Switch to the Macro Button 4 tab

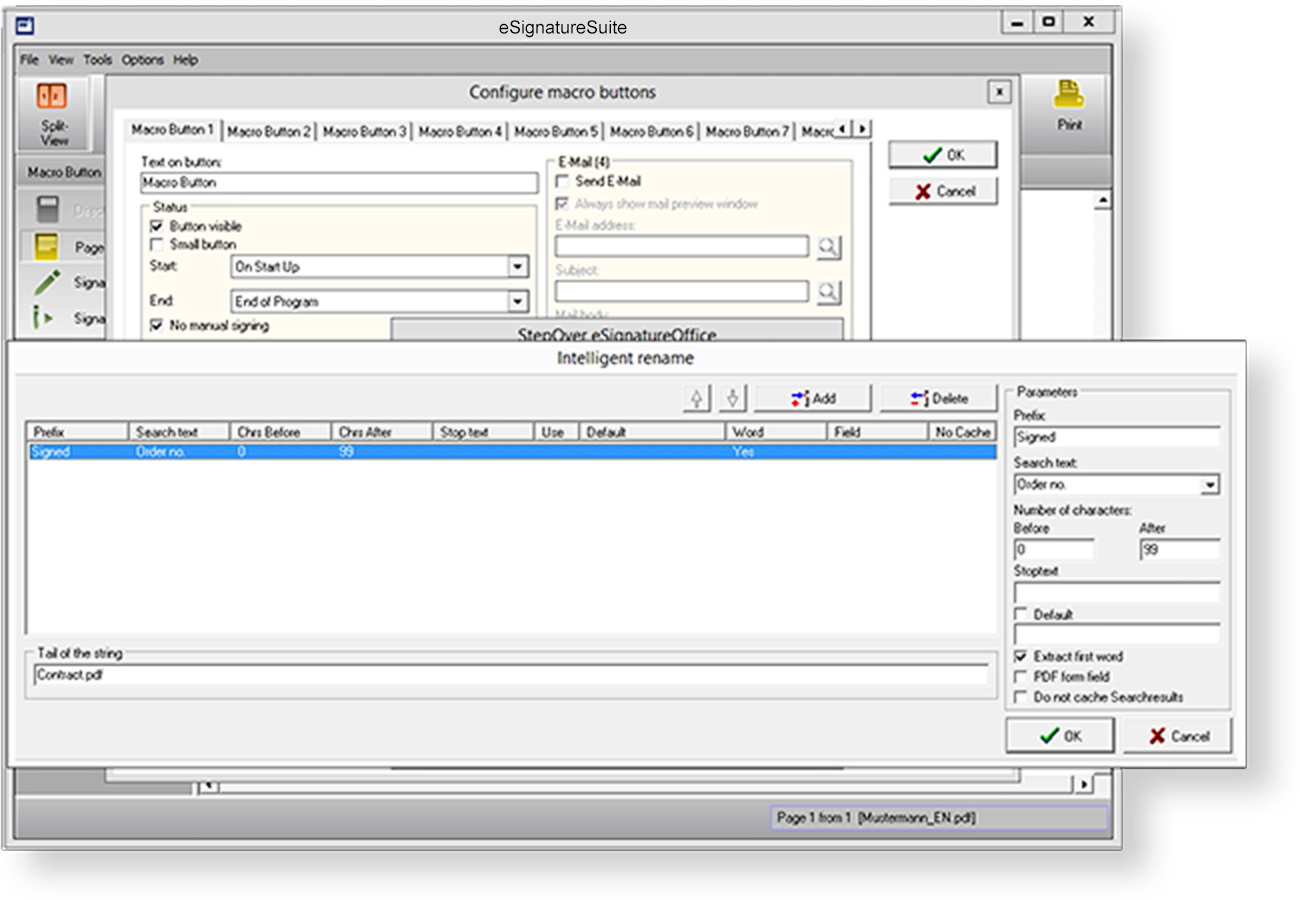460,131
